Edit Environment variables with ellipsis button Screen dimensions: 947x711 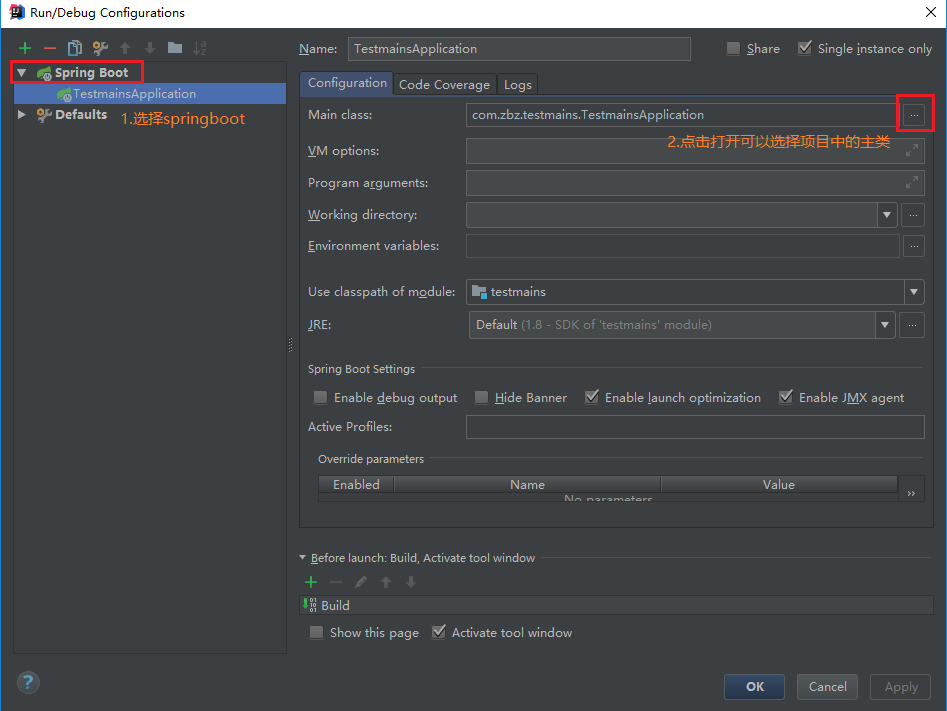point(914,246)
